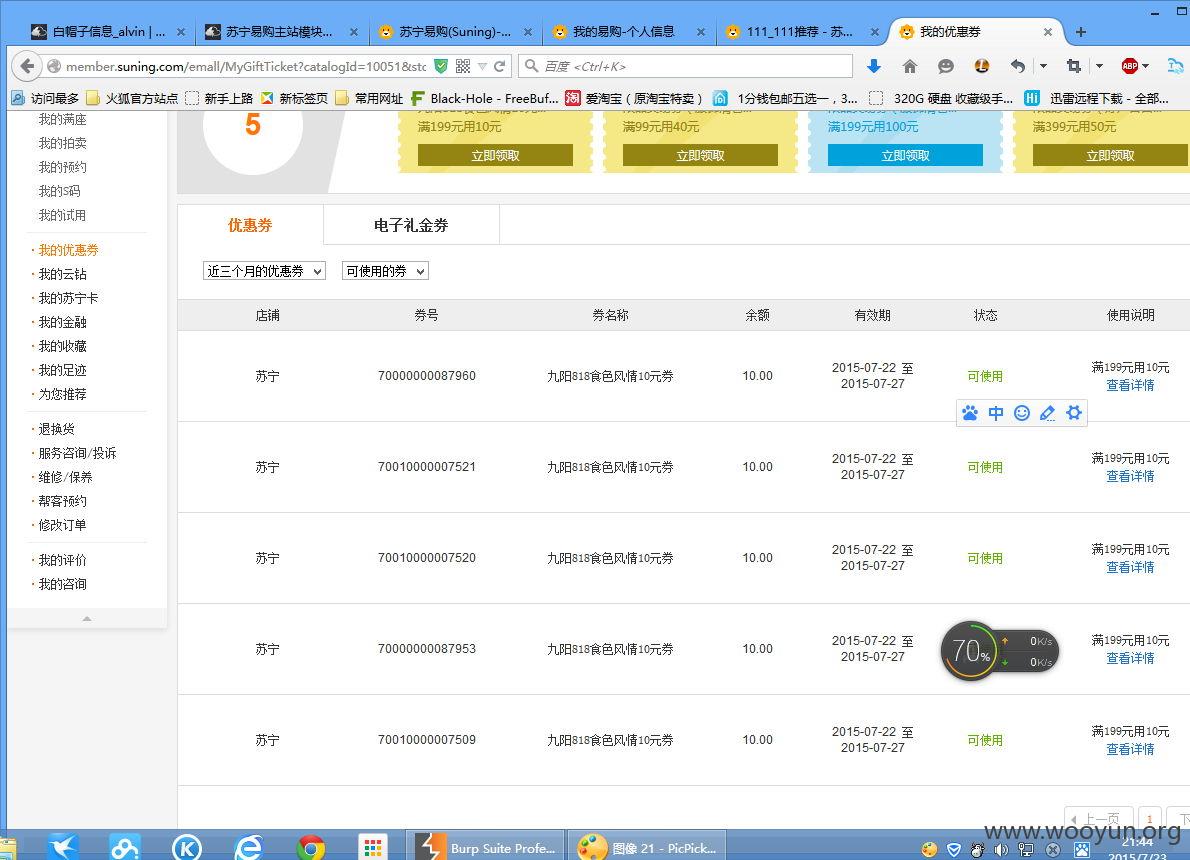Collapse sidebar with the up arrow
This screenshot has width=1190, height=860.
[x=87, y=619]
